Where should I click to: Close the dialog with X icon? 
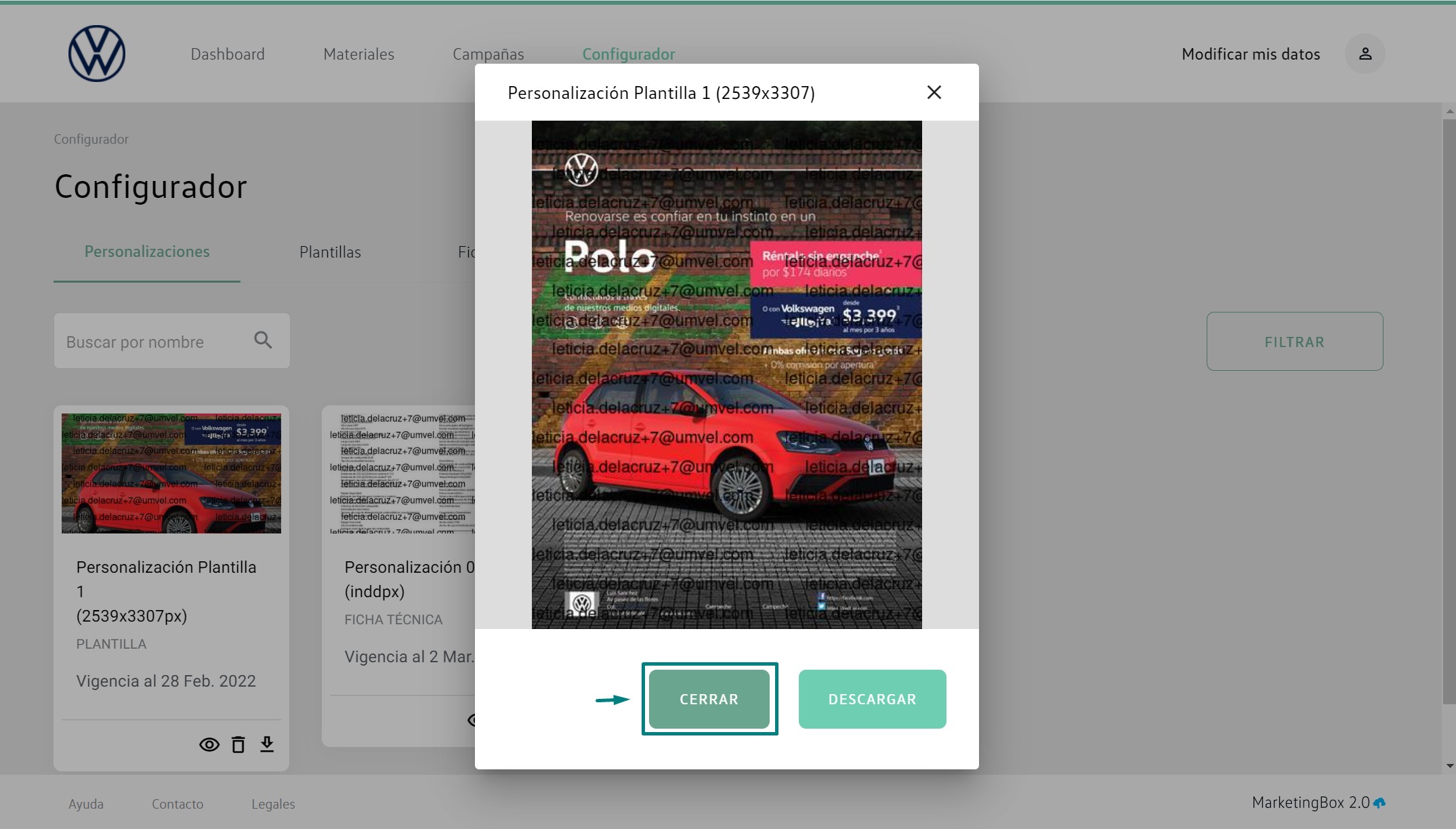point(934,92)
